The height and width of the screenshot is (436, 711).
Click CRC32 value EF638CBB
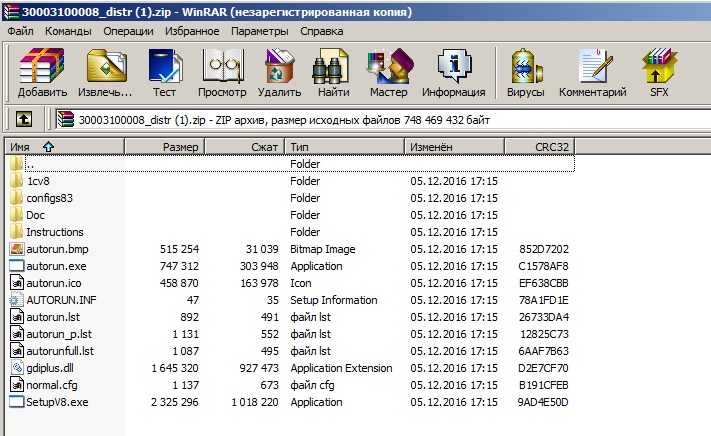point(544,283)
